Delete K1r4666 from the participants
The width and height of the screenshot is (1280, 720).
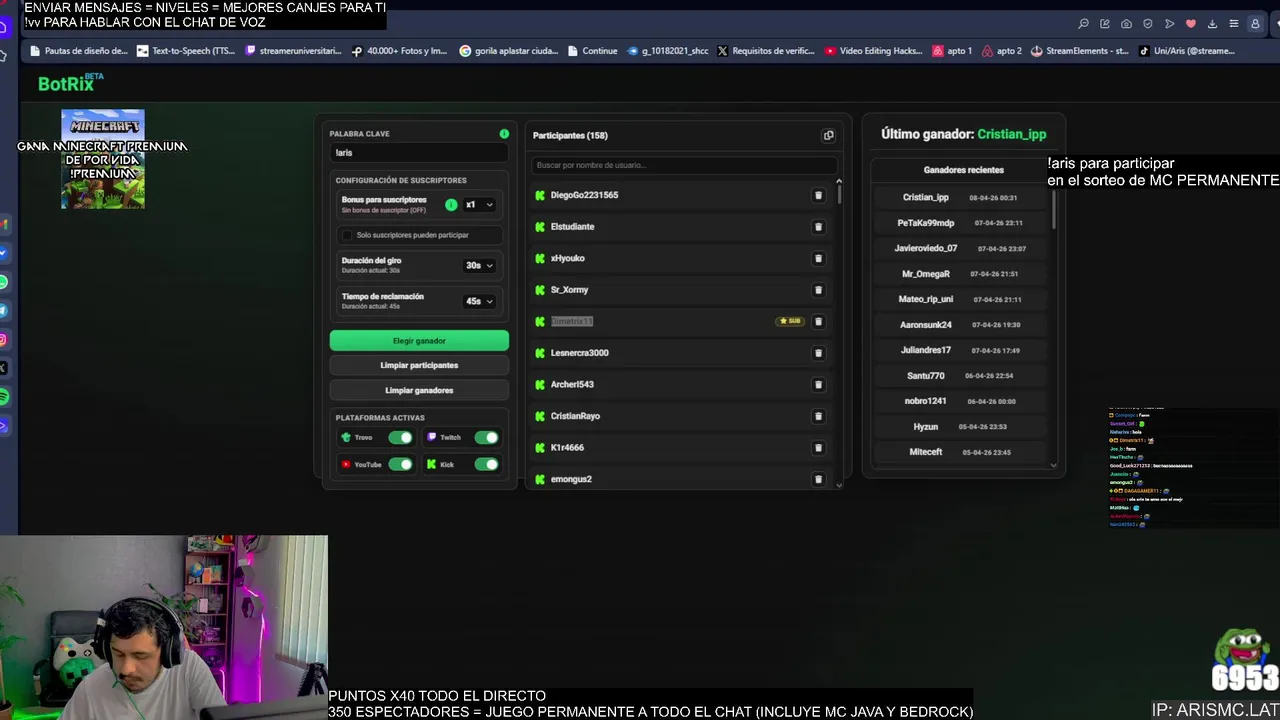pyautogui.click(x=818, y=448)
